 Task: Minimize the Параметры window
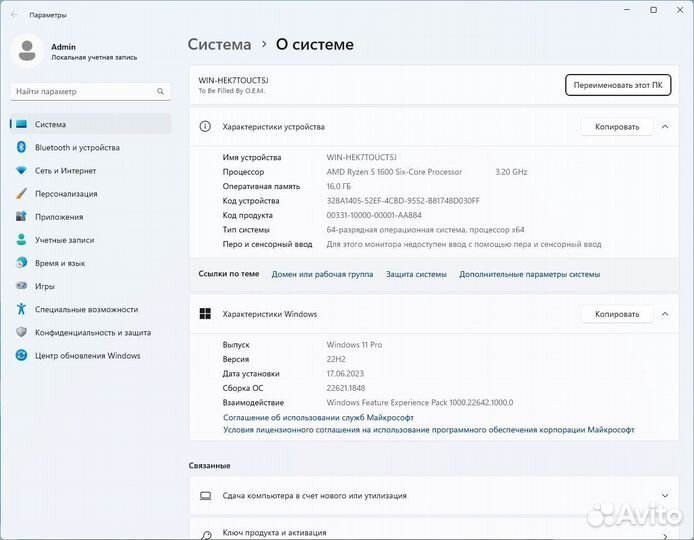[627, 10]
